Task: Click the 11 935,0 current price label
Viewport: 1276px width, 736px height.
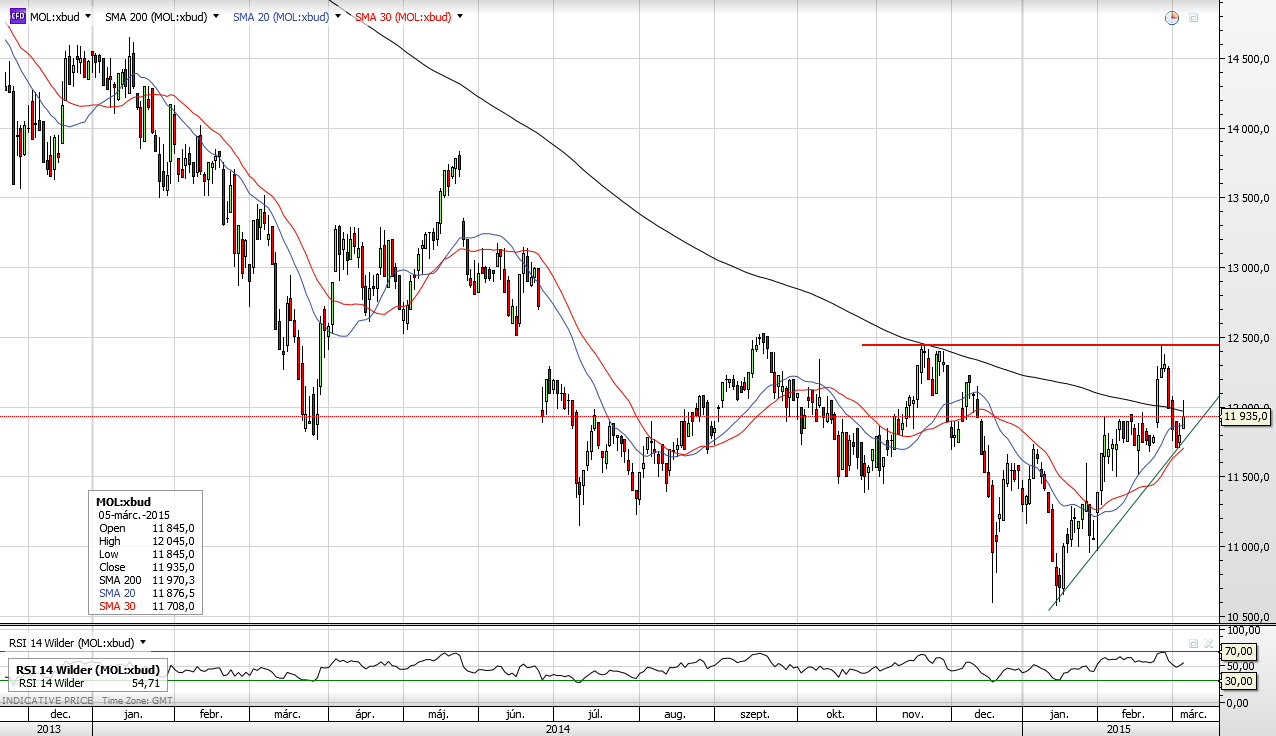Action: pyautogui.click(x=1246, y=416)
